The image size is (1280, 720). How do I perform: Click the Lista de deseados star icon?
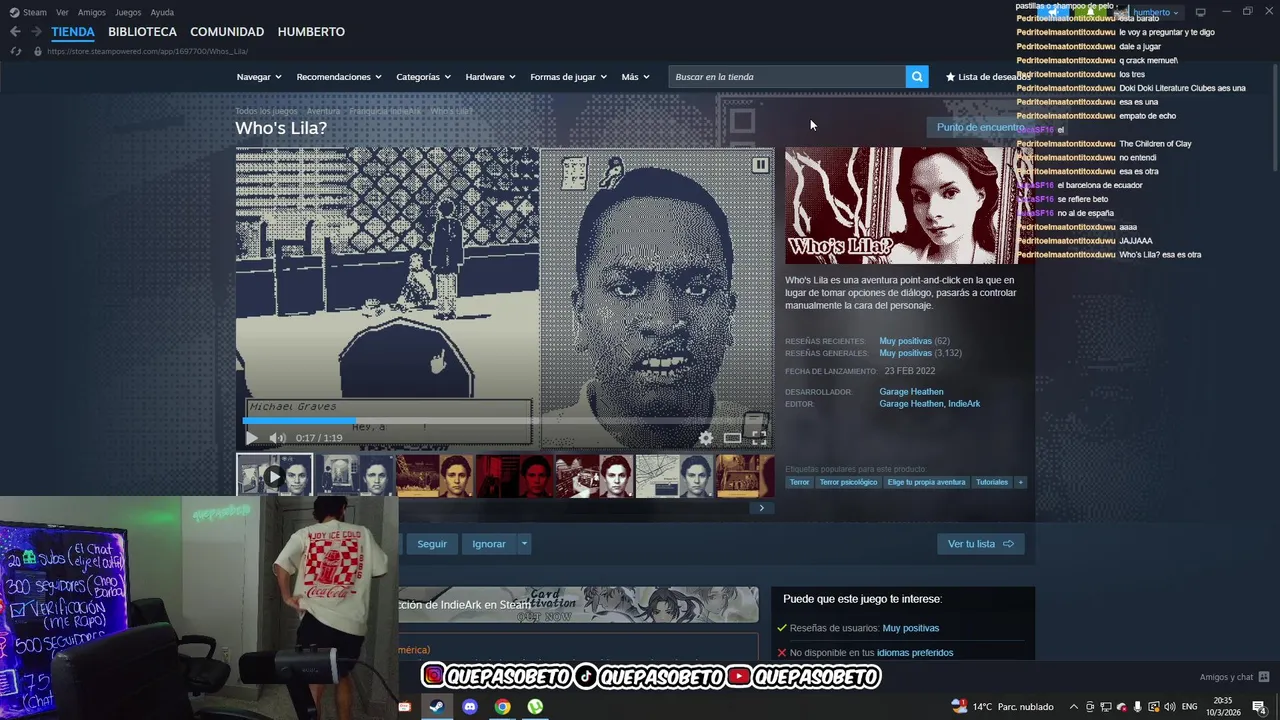tap(950, 77)
